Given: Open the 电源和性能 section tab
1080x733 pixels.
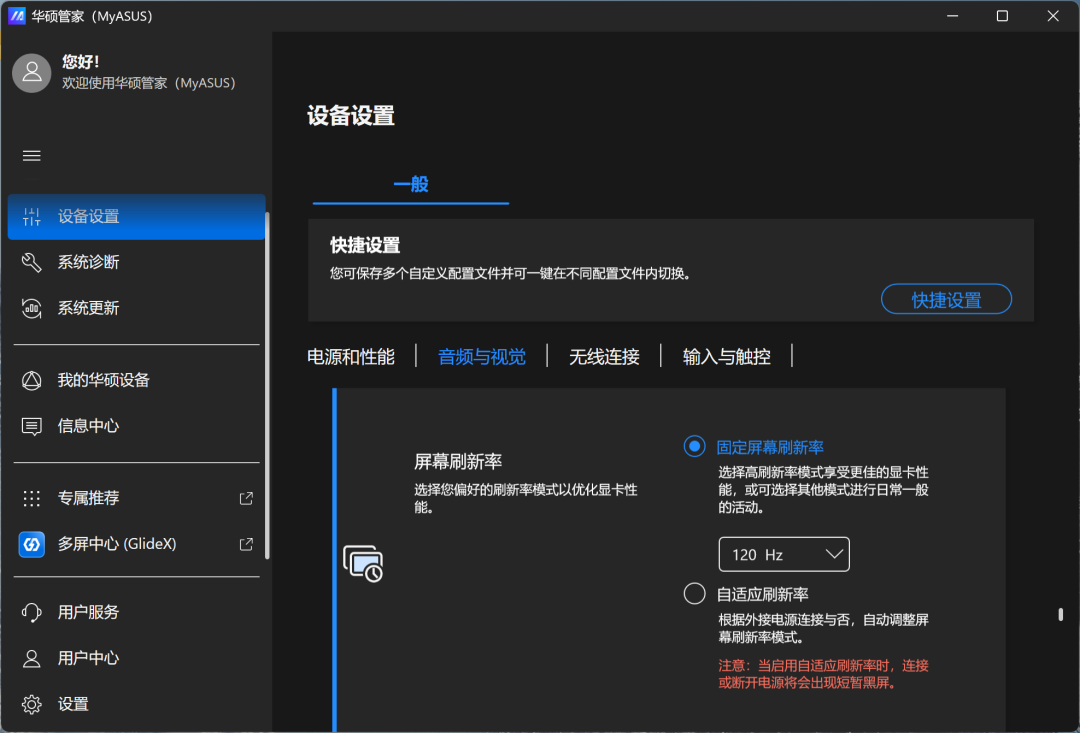Looking at the screenshot, I should point(351,356).
